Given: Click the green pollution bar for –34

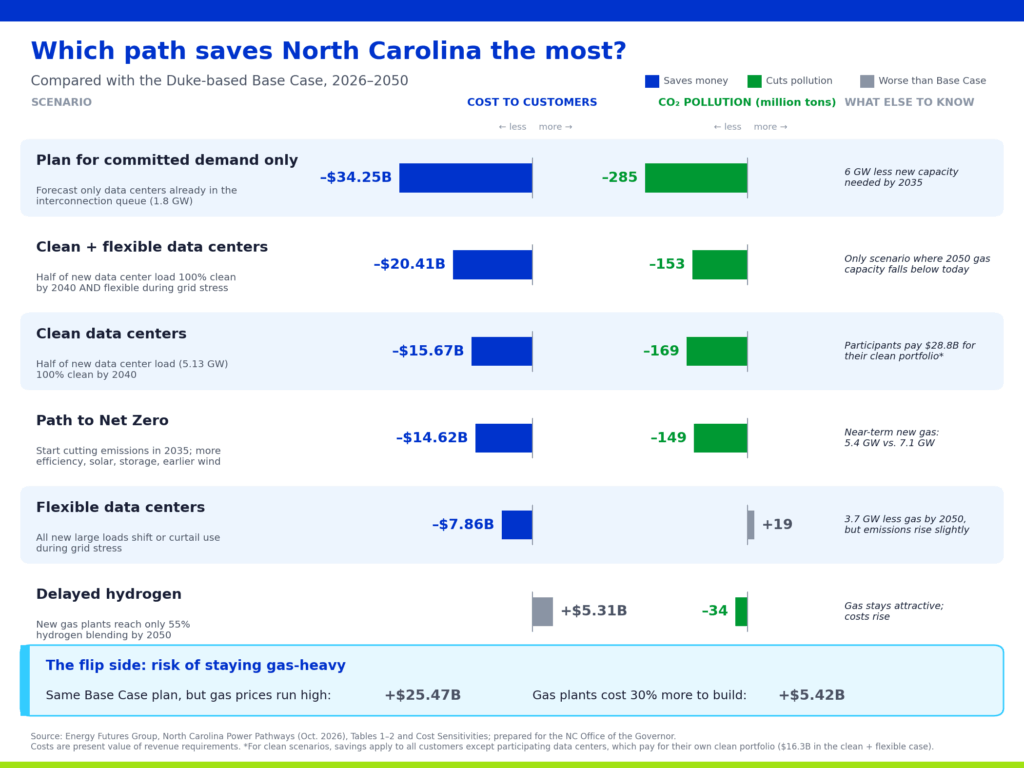Looking at the screenshot, I should (741, 612).
